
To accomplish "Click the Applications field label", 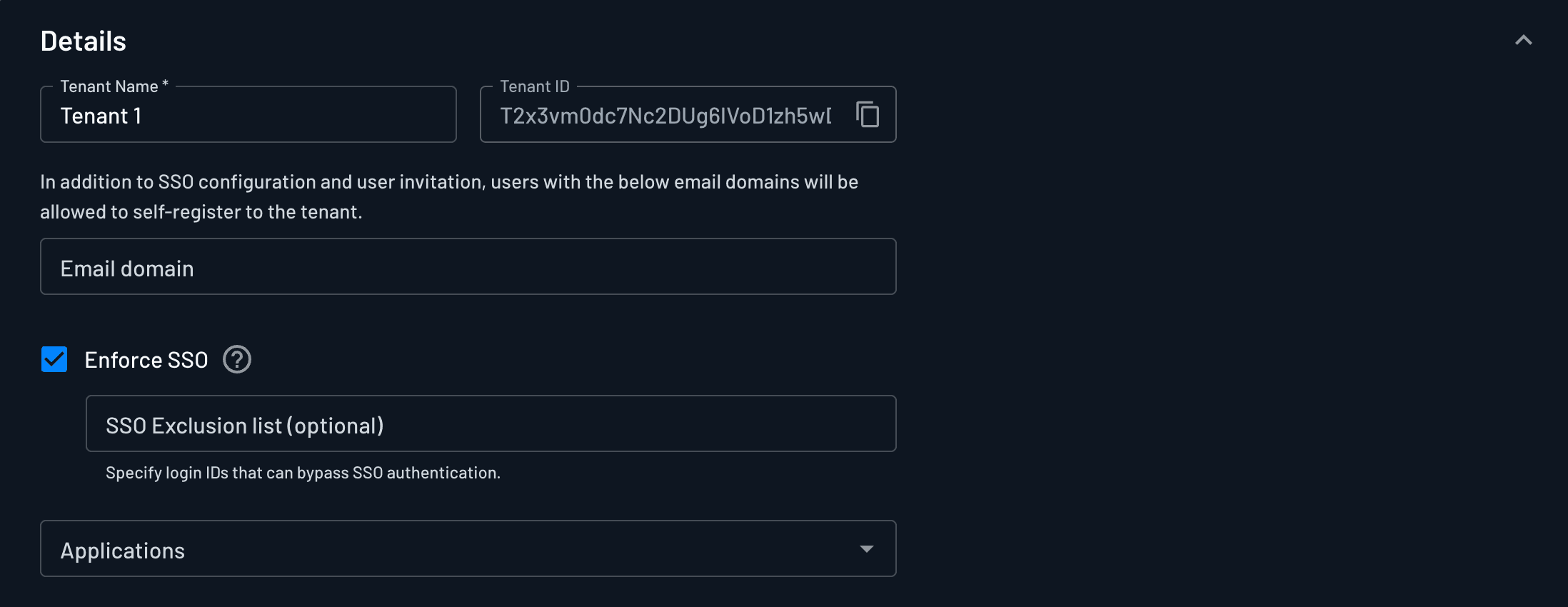I will point(123,550).
